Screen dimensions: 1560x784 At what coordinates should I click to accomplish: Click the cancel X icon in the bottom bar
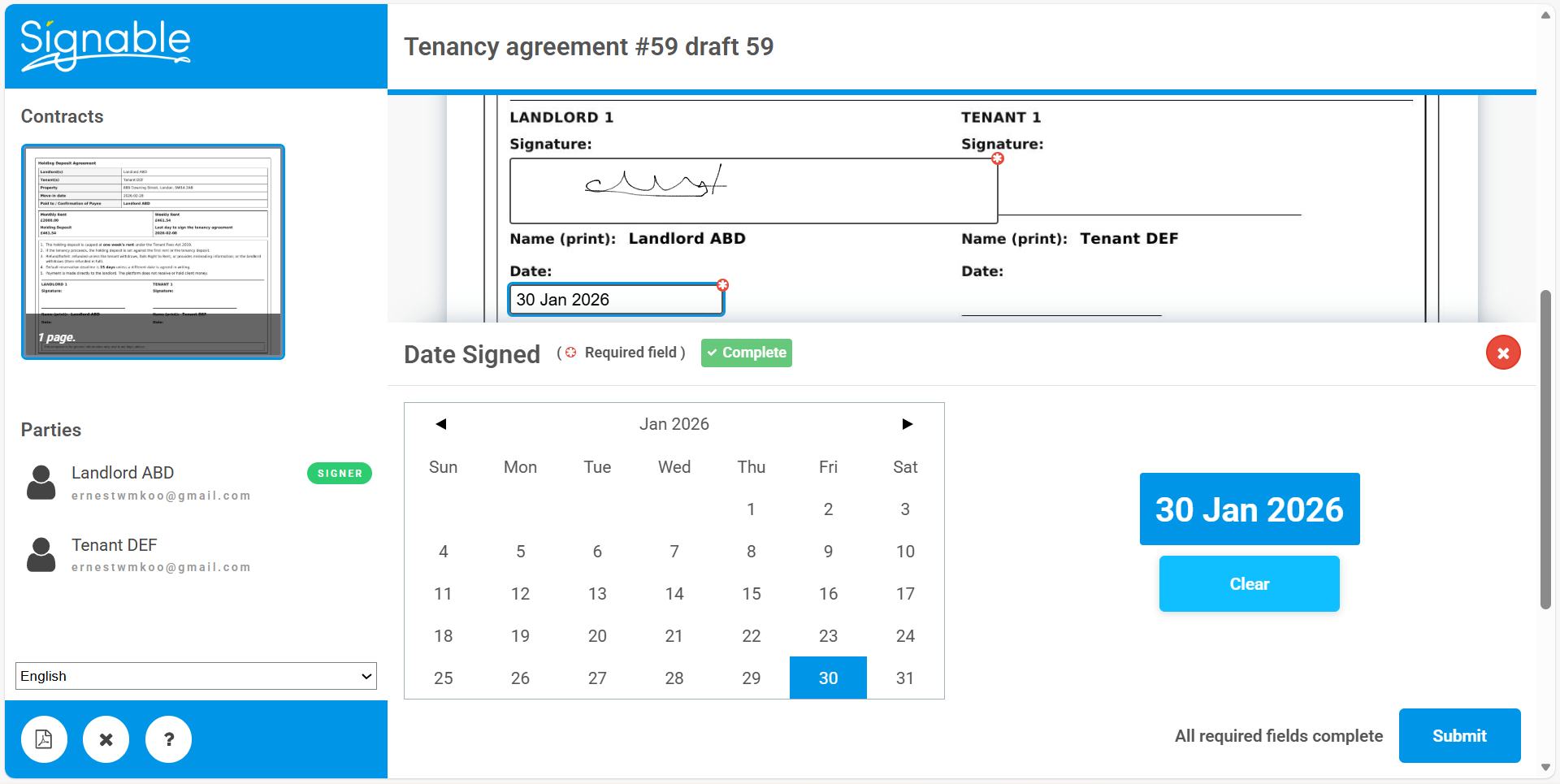[x=106, y=739]
